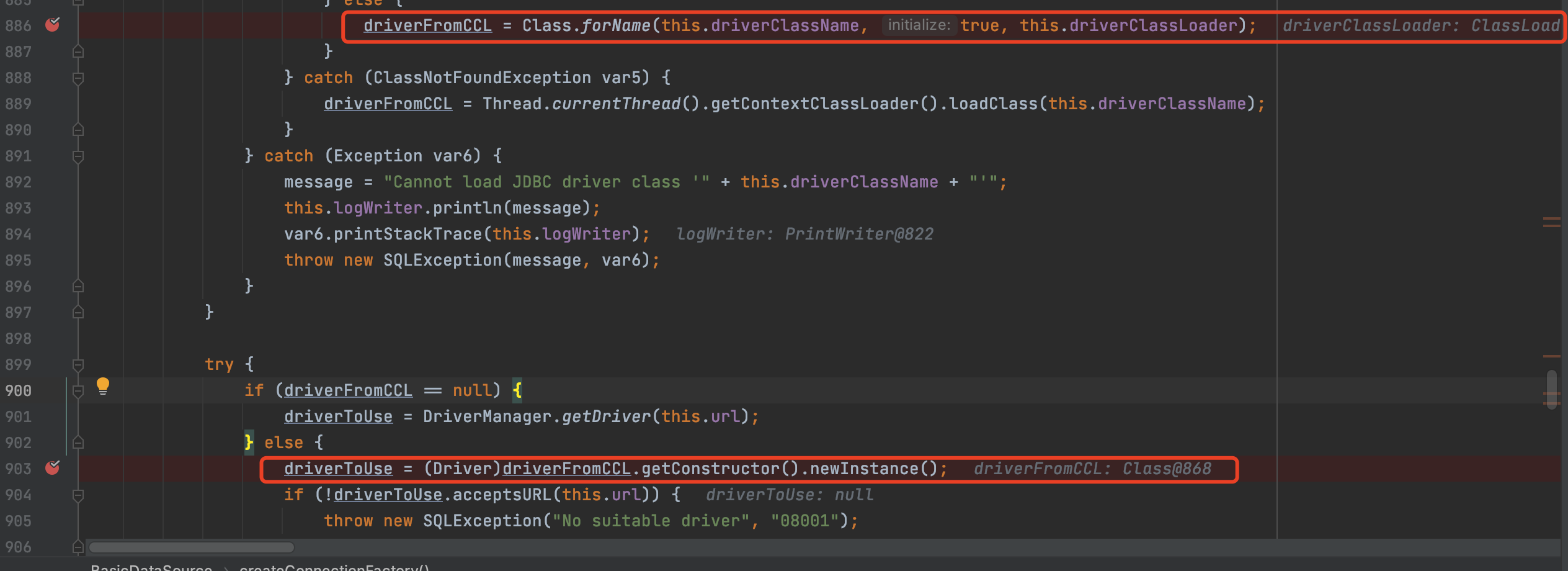Collapse the if block at line 904
1568x571 pixels.
[x=78, y=495]
